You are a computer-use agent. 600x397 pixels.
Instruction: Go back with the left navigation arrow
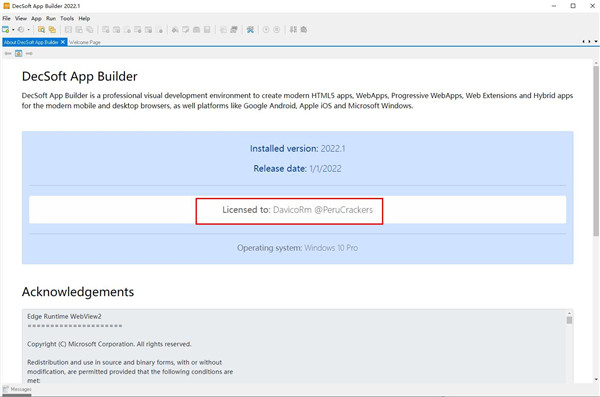8,54
